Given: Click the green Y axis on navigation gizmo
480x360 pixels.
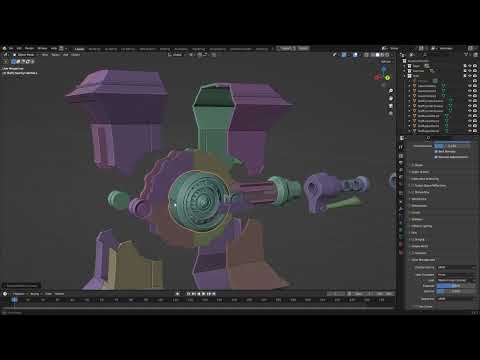Looking at the screenshot, I should coord(387,78).
